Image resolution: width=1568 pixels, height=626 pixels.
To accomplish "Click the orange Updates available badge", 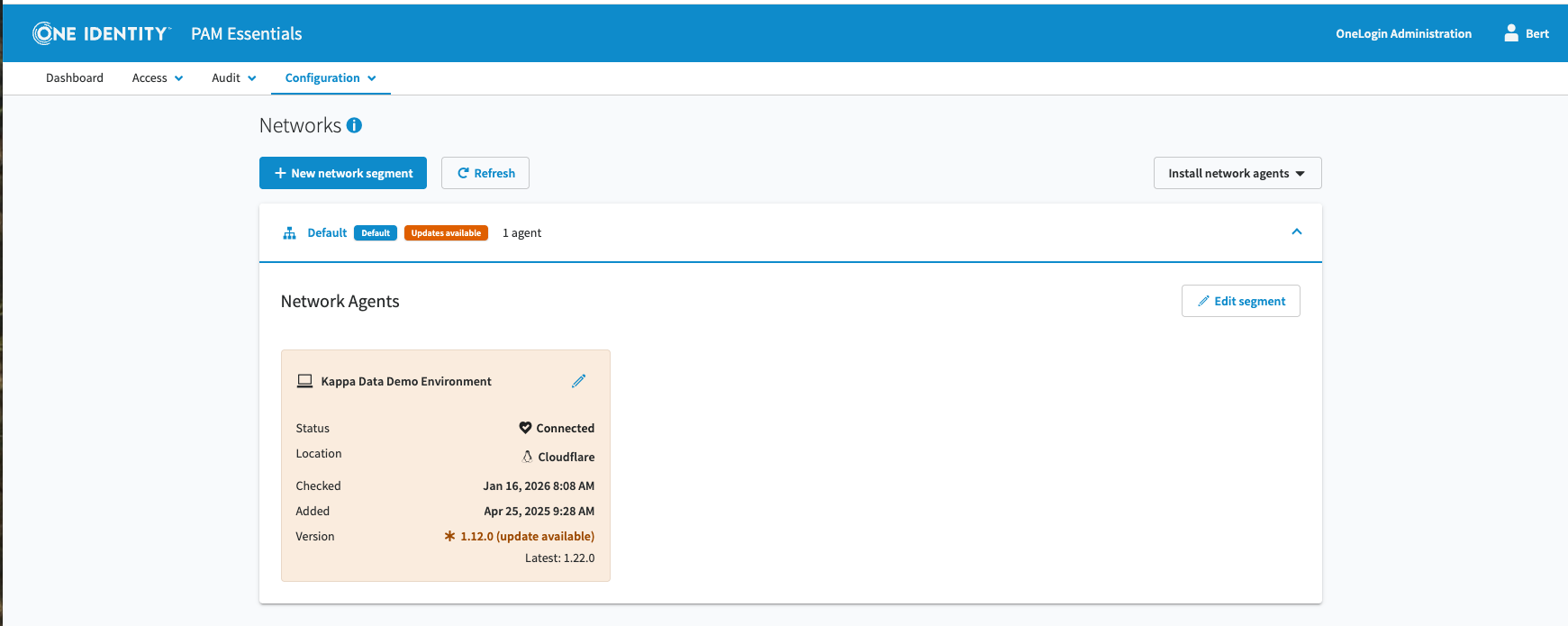I will (x=446, y=233).
